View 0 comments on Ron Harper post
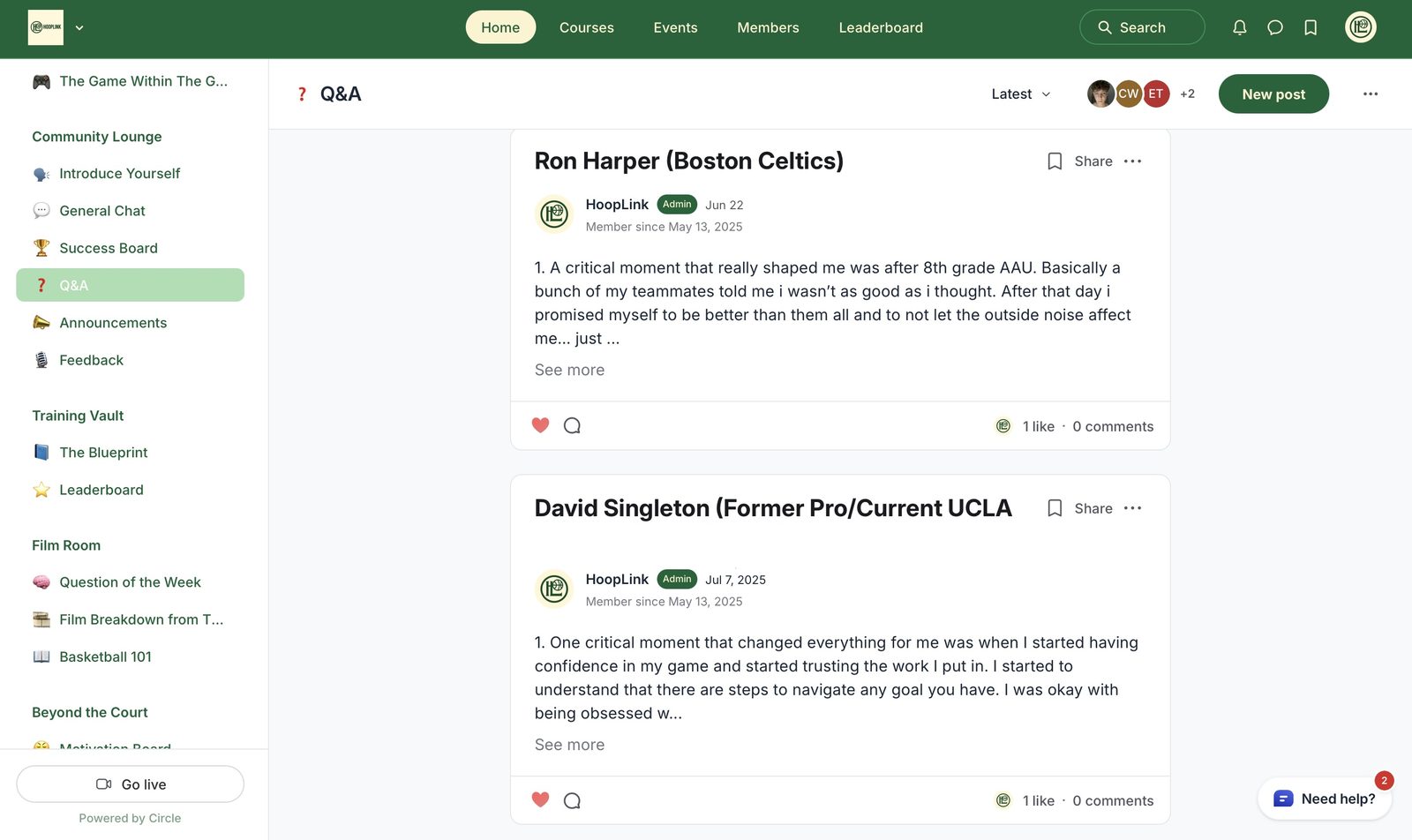The image size is (1412, 840). point(1113,426)
